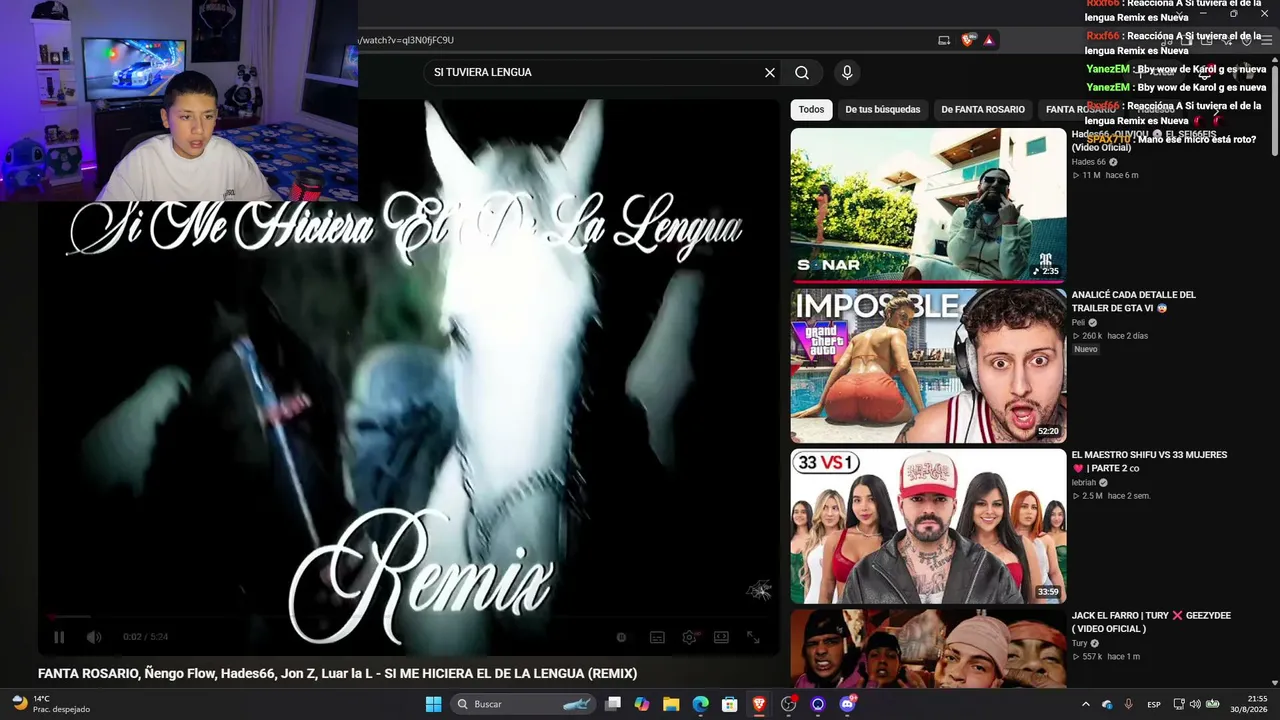Seek on the video progress bar
The width and height of the screenshot is (1280, 720).
(409, 617)
